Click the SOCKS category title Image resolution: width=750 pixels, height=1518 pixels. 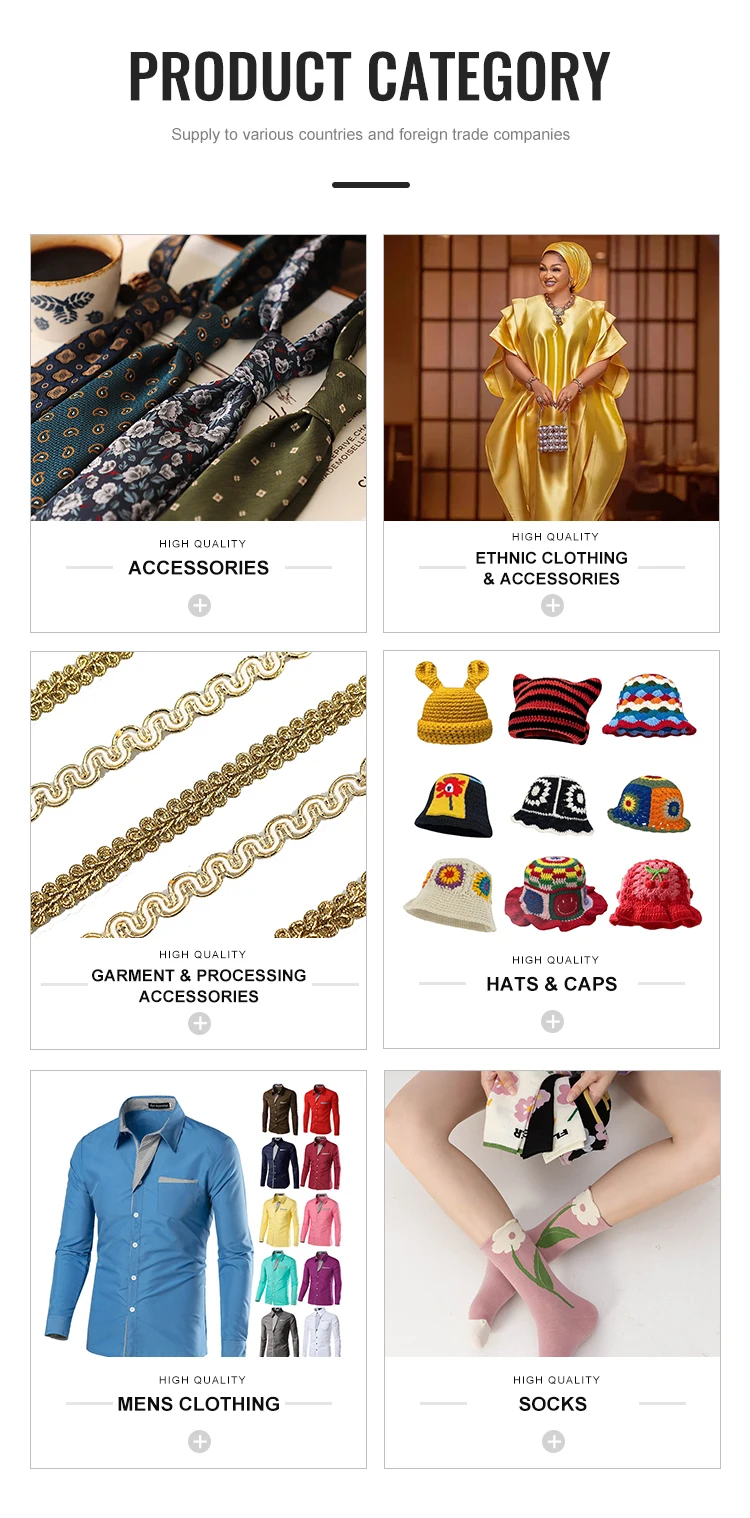tap(553, 1404)
